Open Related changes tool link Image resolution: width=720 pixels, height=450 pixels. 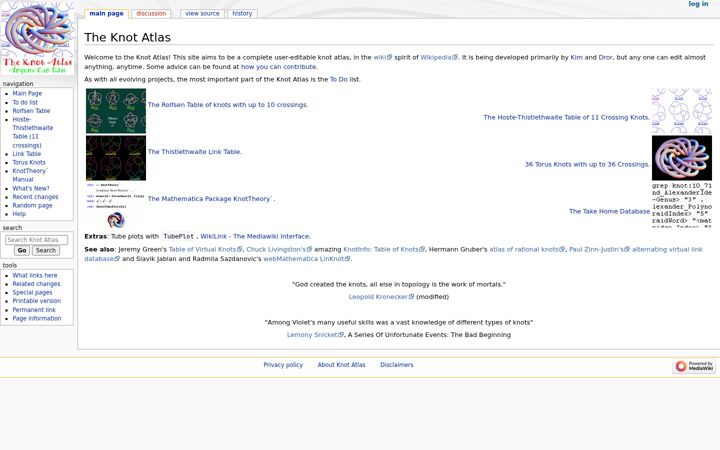pyautogui.click(x=36, y=284)
